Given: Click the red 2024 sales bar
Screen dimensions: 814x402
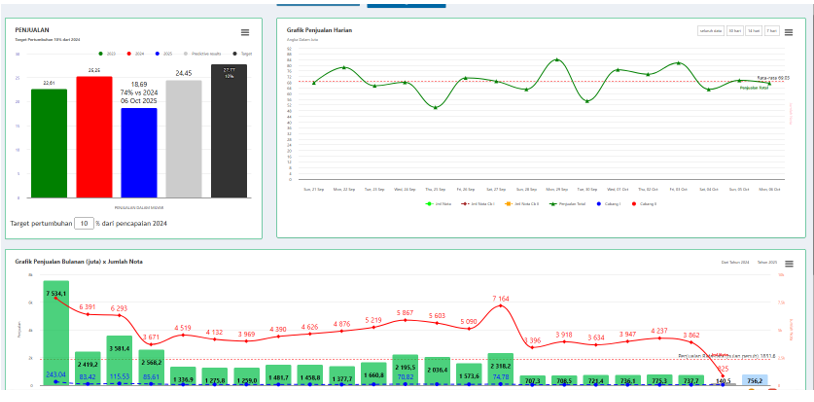Looking at the screenshot, I should point(95,136).
